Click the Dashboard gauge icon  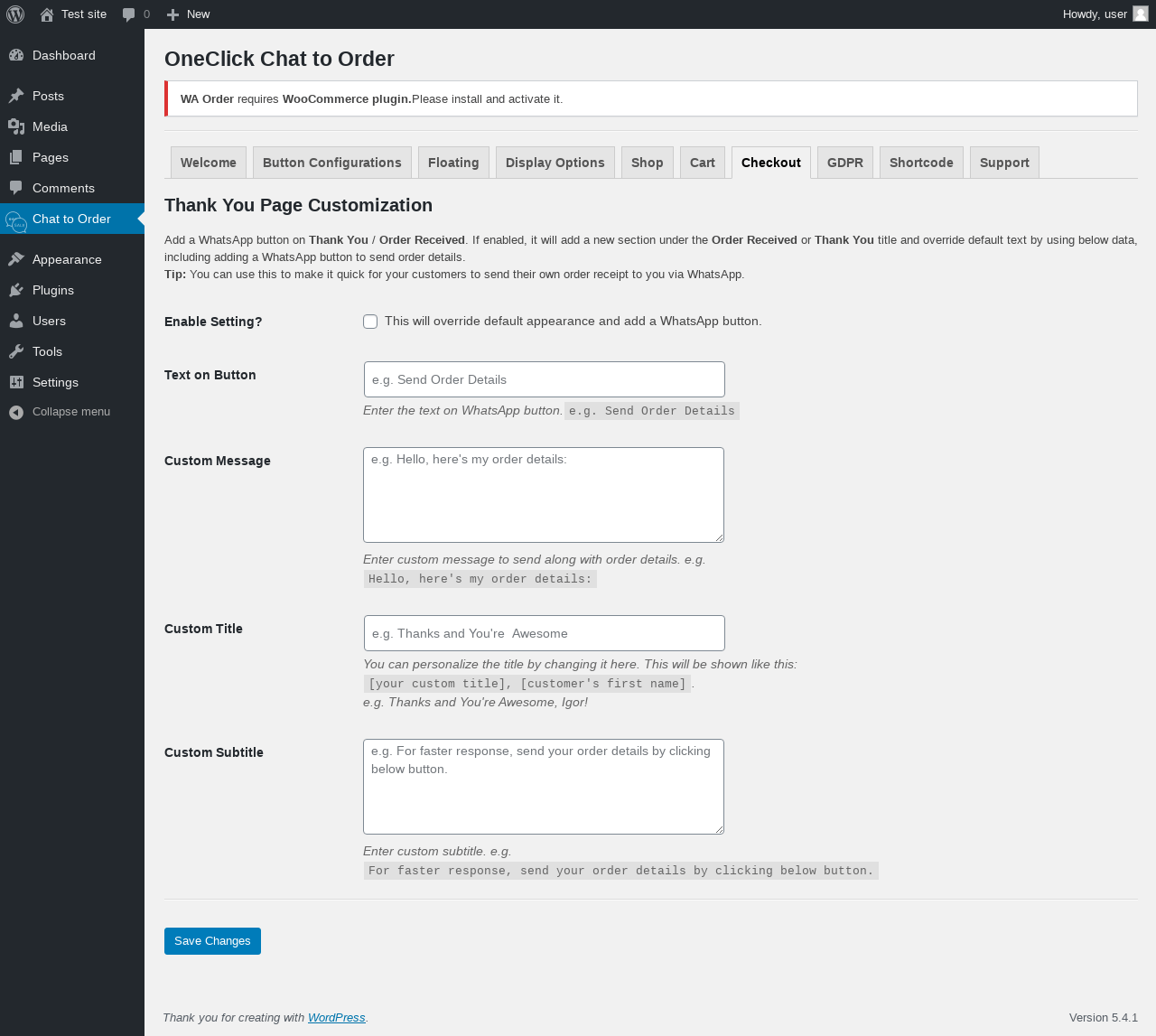coord(16,55)
